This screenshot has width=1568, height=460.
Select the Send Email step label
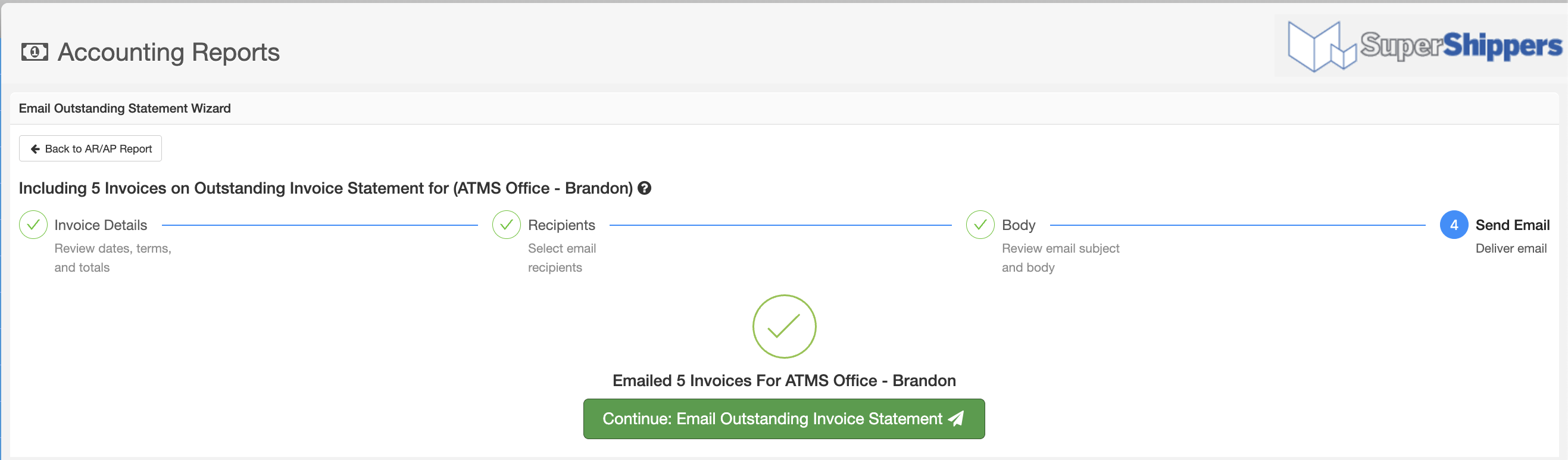tap(1512, 225)
